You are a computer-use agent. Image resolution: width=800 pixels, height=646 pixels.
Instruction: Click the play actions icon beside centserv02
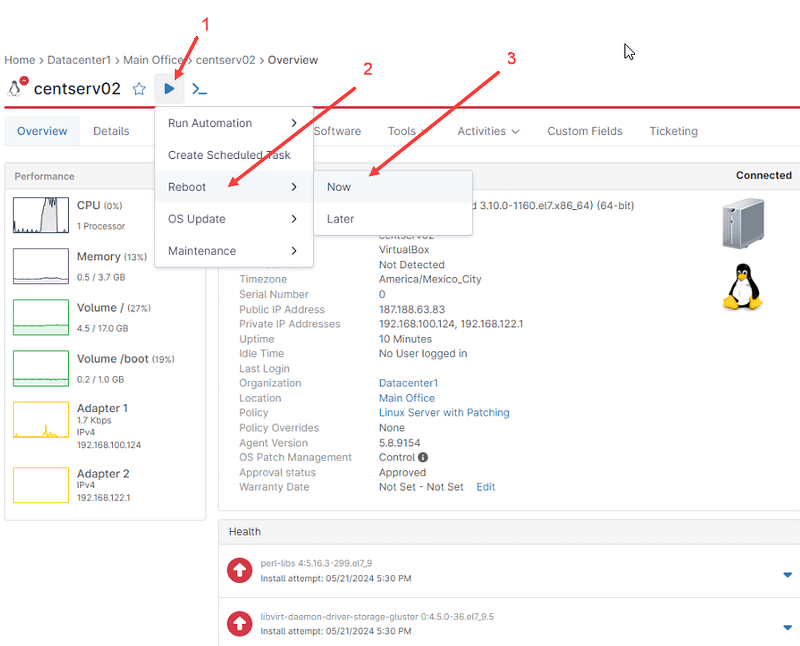point(170,89)
